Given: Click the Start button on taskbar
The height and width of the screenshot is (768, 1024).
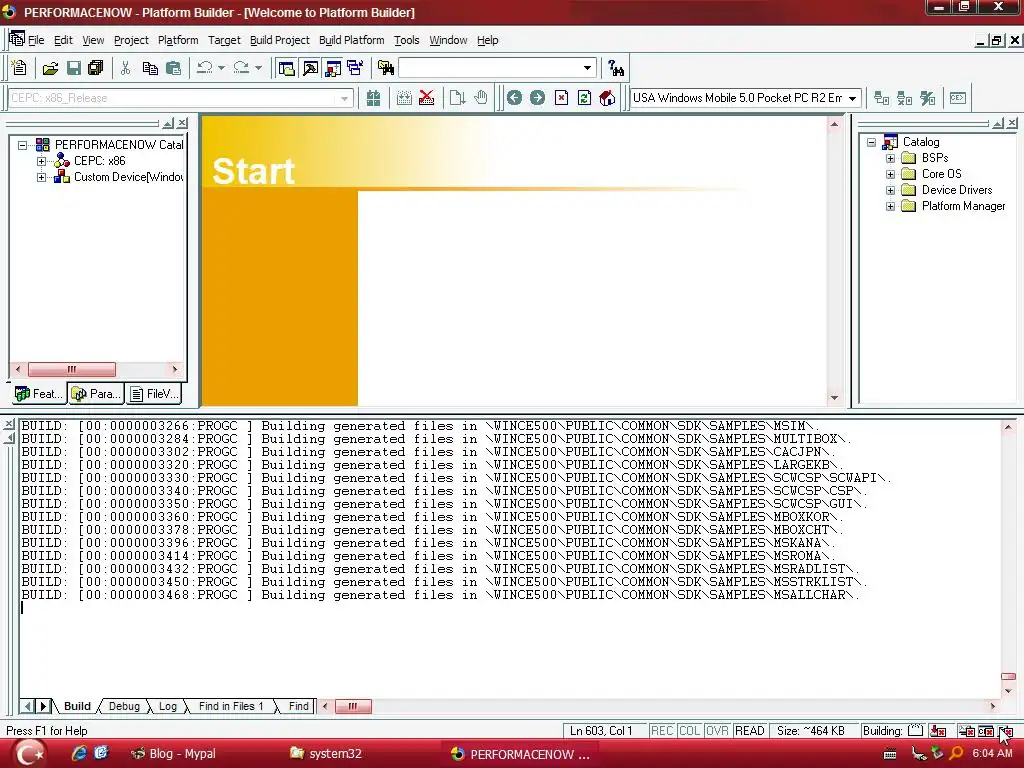Looking at the screenshot, I should pyautogui.click(x=29, y=754).
